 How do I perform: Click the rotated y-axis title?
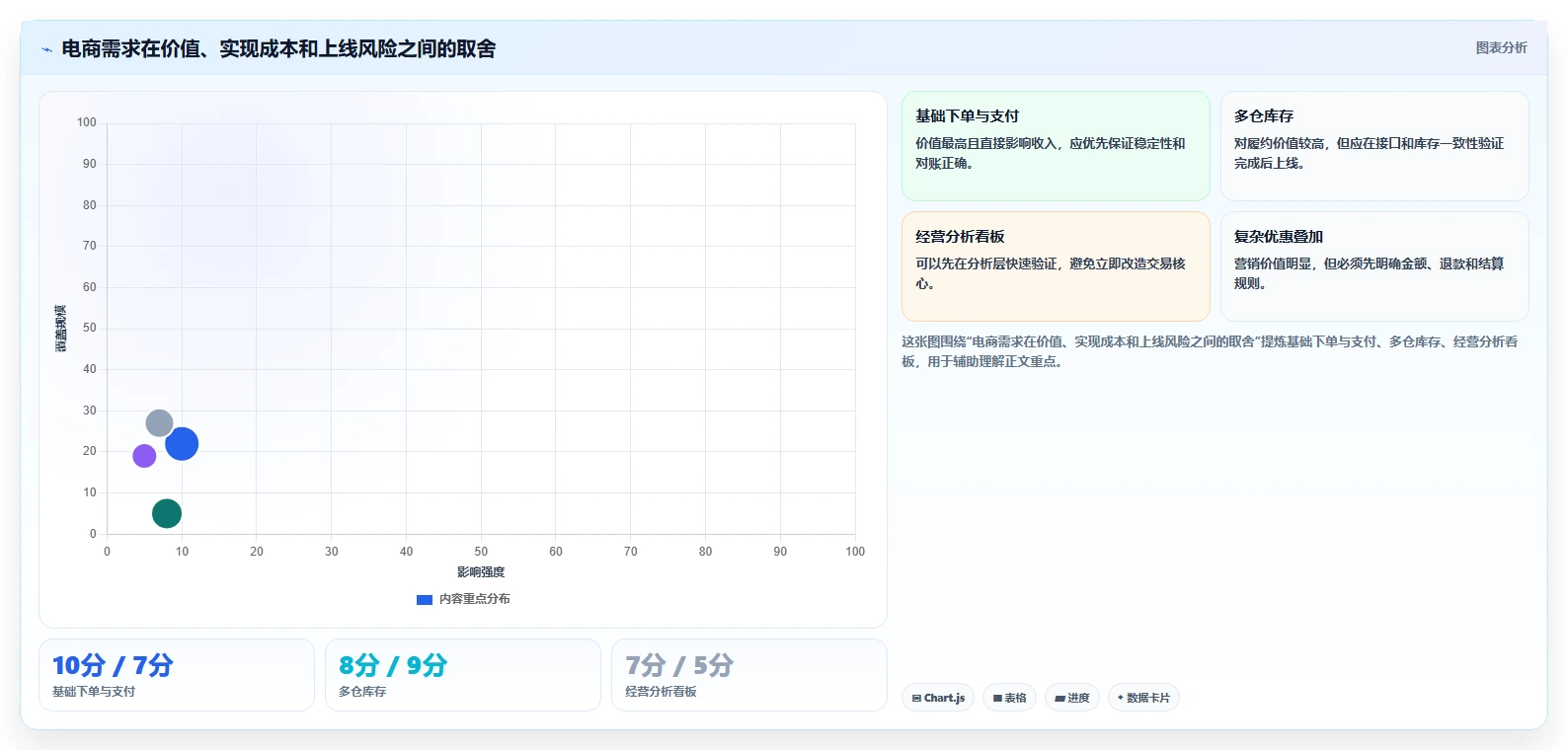pos(60,329)
